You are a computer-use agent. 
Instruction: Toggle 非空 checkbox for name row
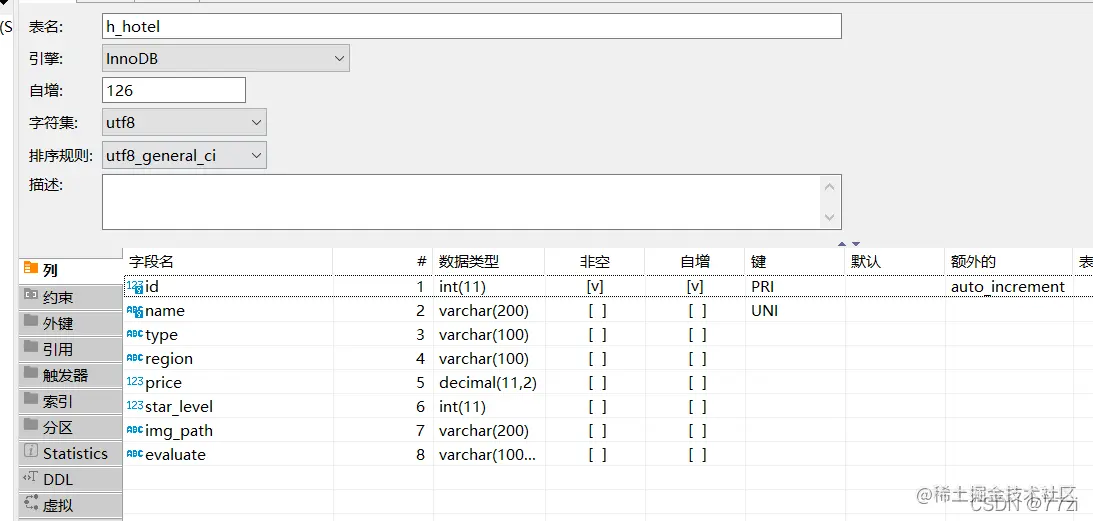point(597,311)
